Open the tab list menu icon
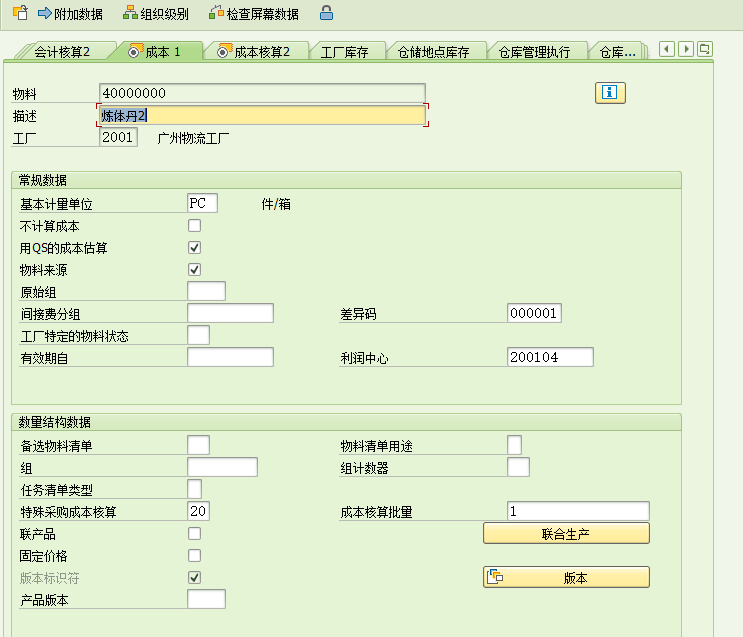Viewport: 743px width, 637px height. coord(705,49)
